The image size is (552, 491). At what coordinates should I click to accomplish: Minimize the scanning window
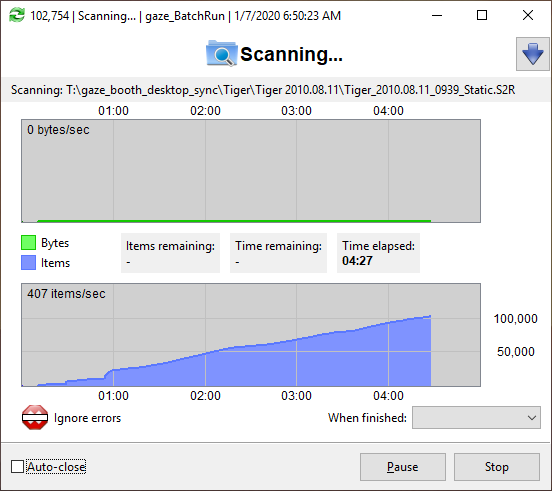pos(437,15)
